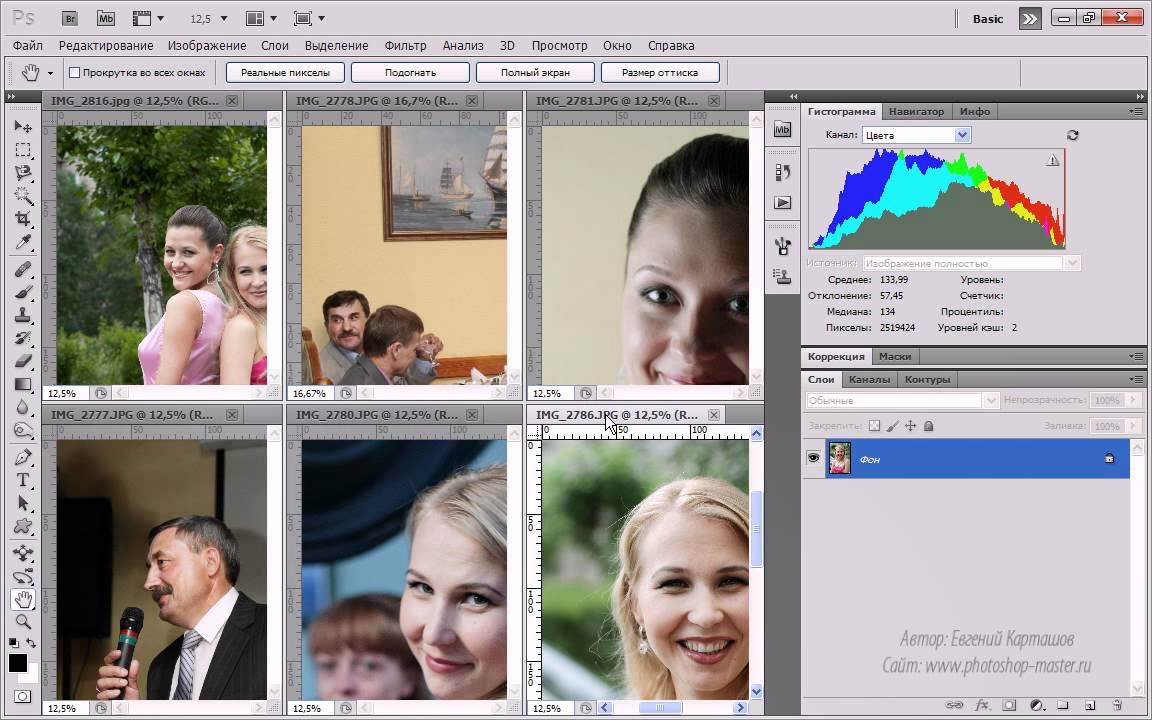Image resolution: width=1152 pixels, height=720 pixels.
Task: Enable 'Прокрутка во всех окнах' checkbox
Action: click(x=74, y=73)
